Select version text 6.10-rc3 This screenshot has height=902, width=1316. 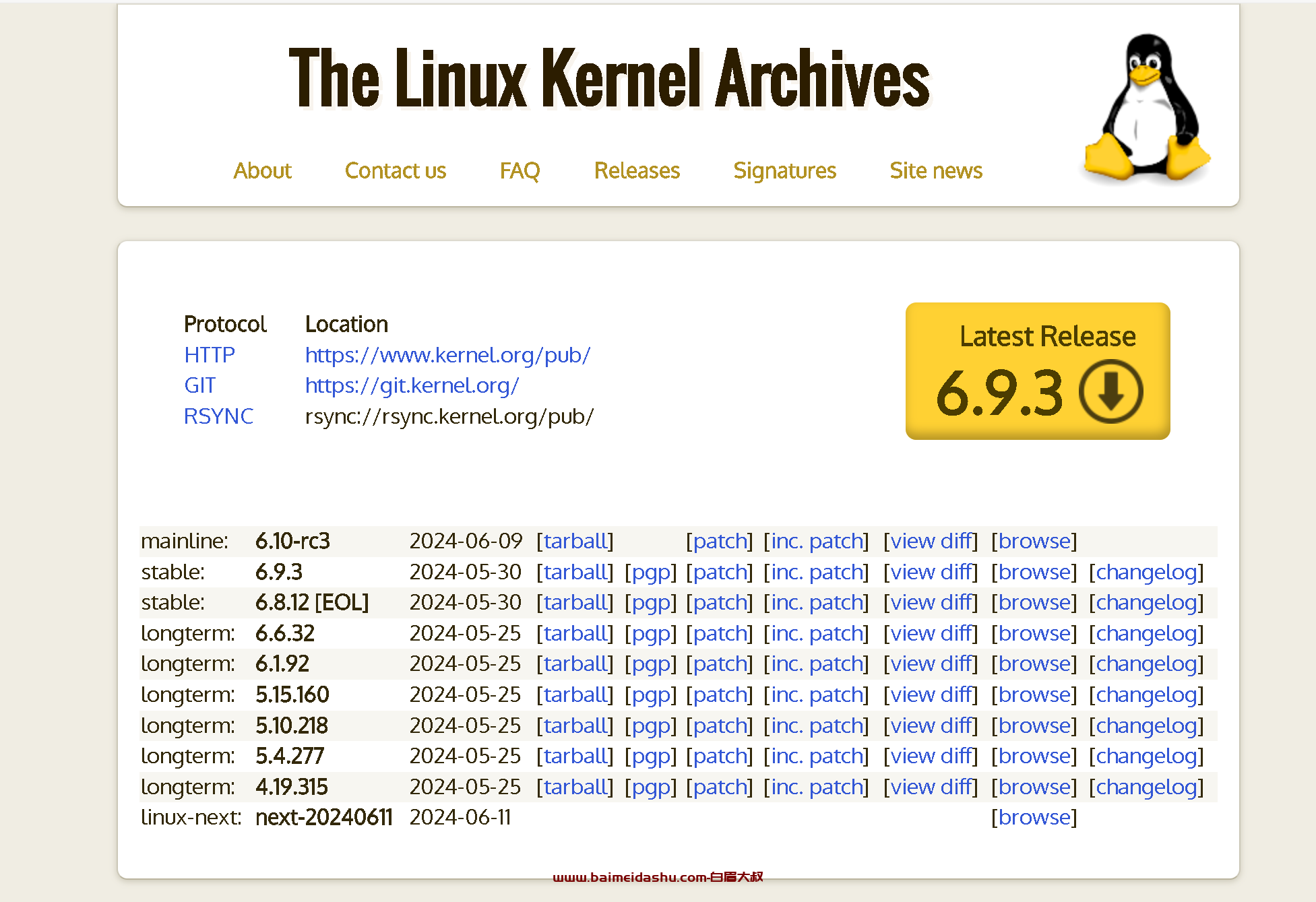(x=292, y=541)
